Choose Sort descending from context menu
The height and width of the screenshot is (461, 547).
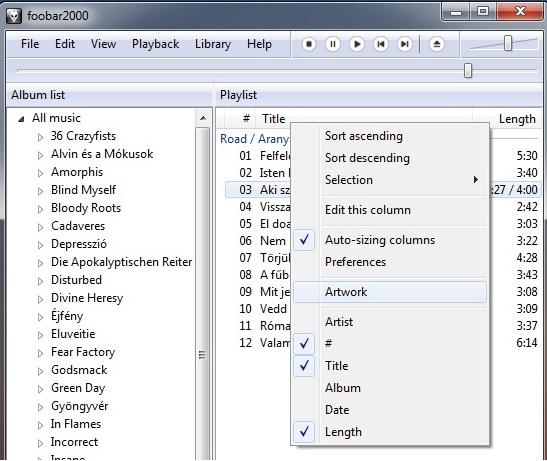(x=390, y=158)
